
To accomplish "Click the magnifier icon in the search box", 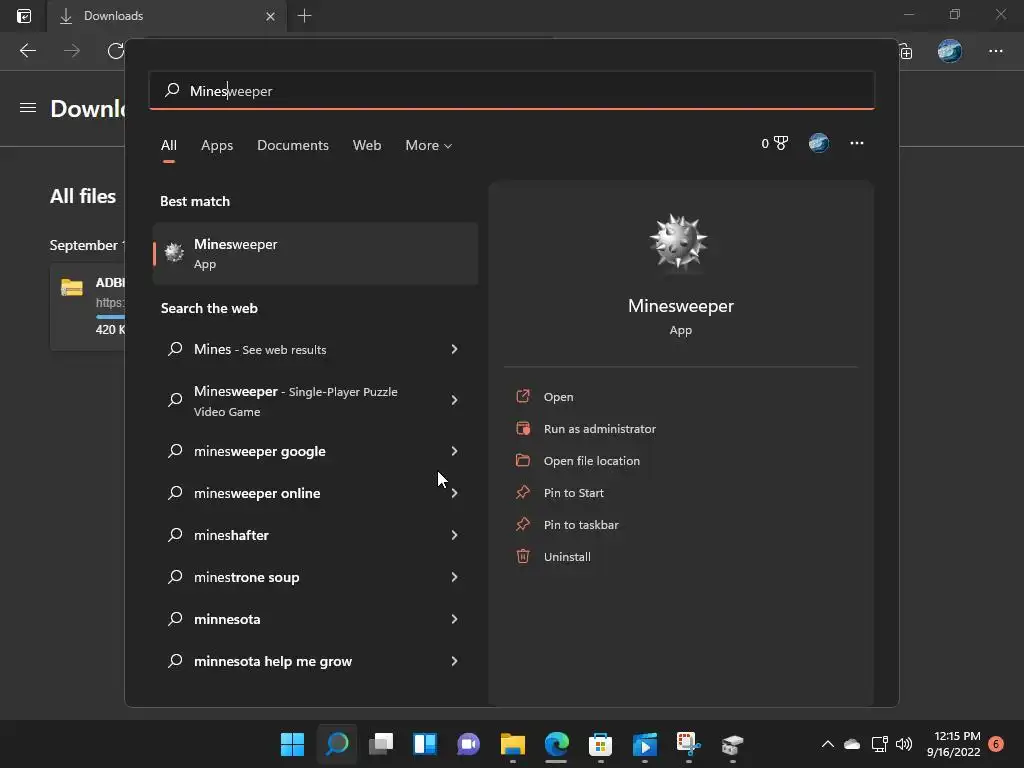I will 172,90.
